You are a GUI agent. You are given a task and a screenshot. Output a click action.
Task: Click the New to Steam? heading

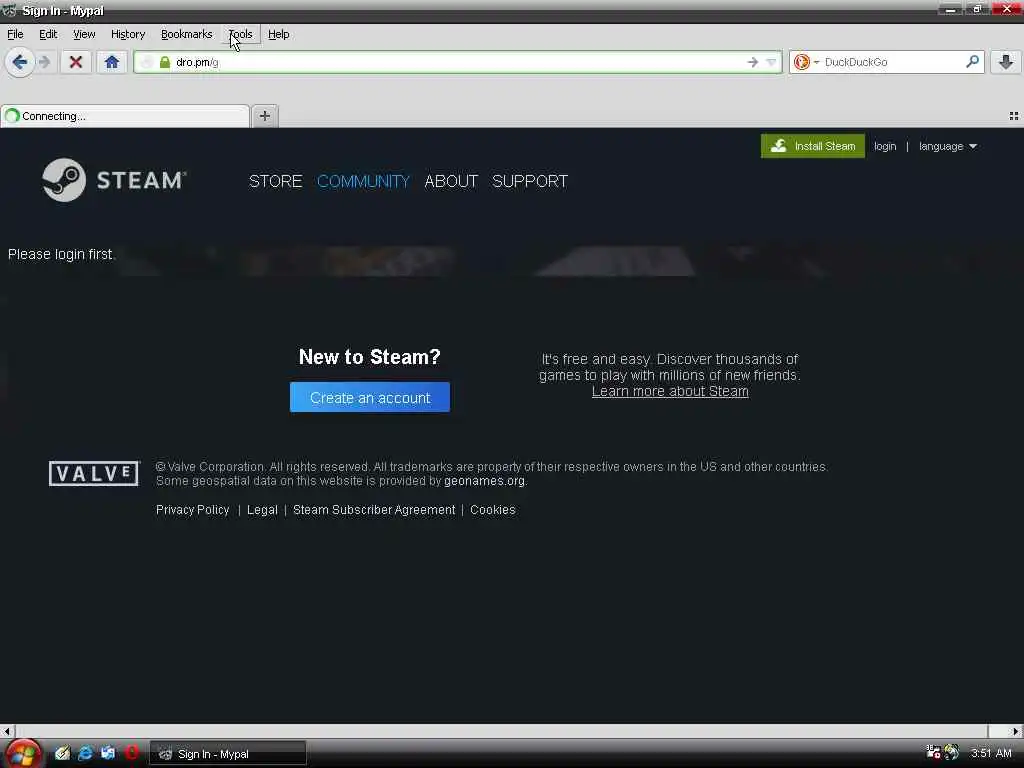370,357
